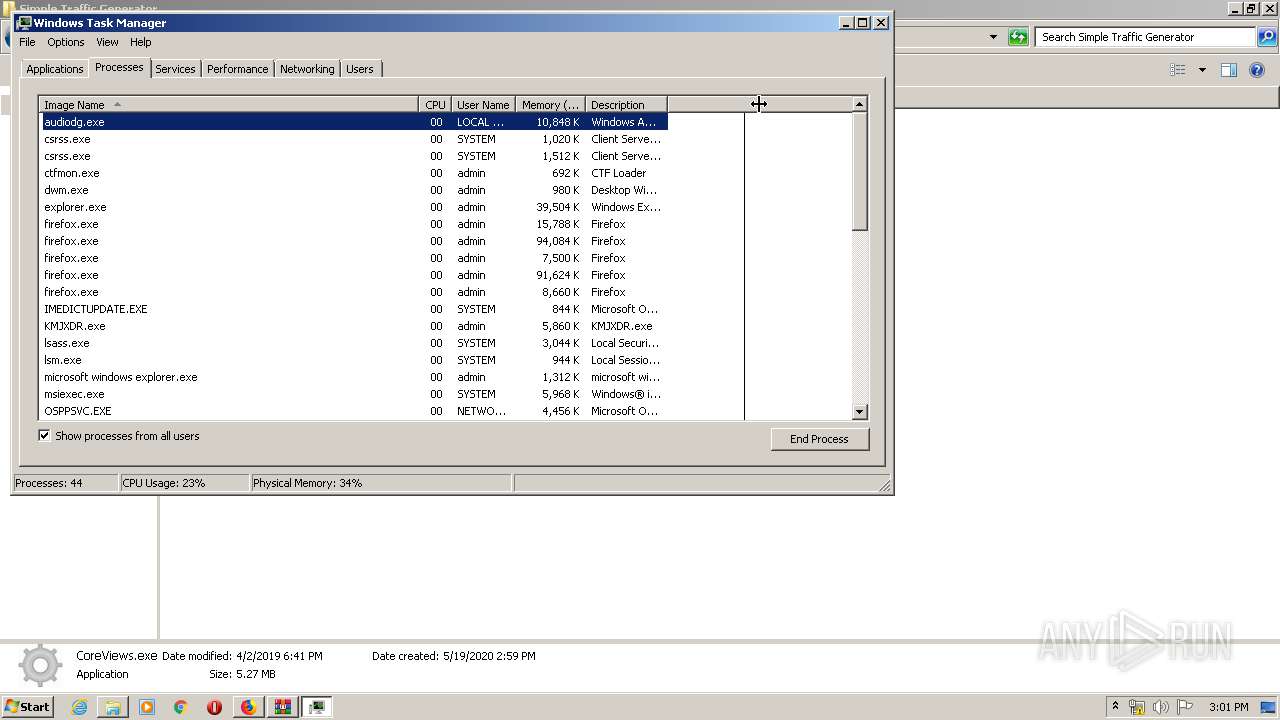Sort by the Memory column header

tap(550, 104)
